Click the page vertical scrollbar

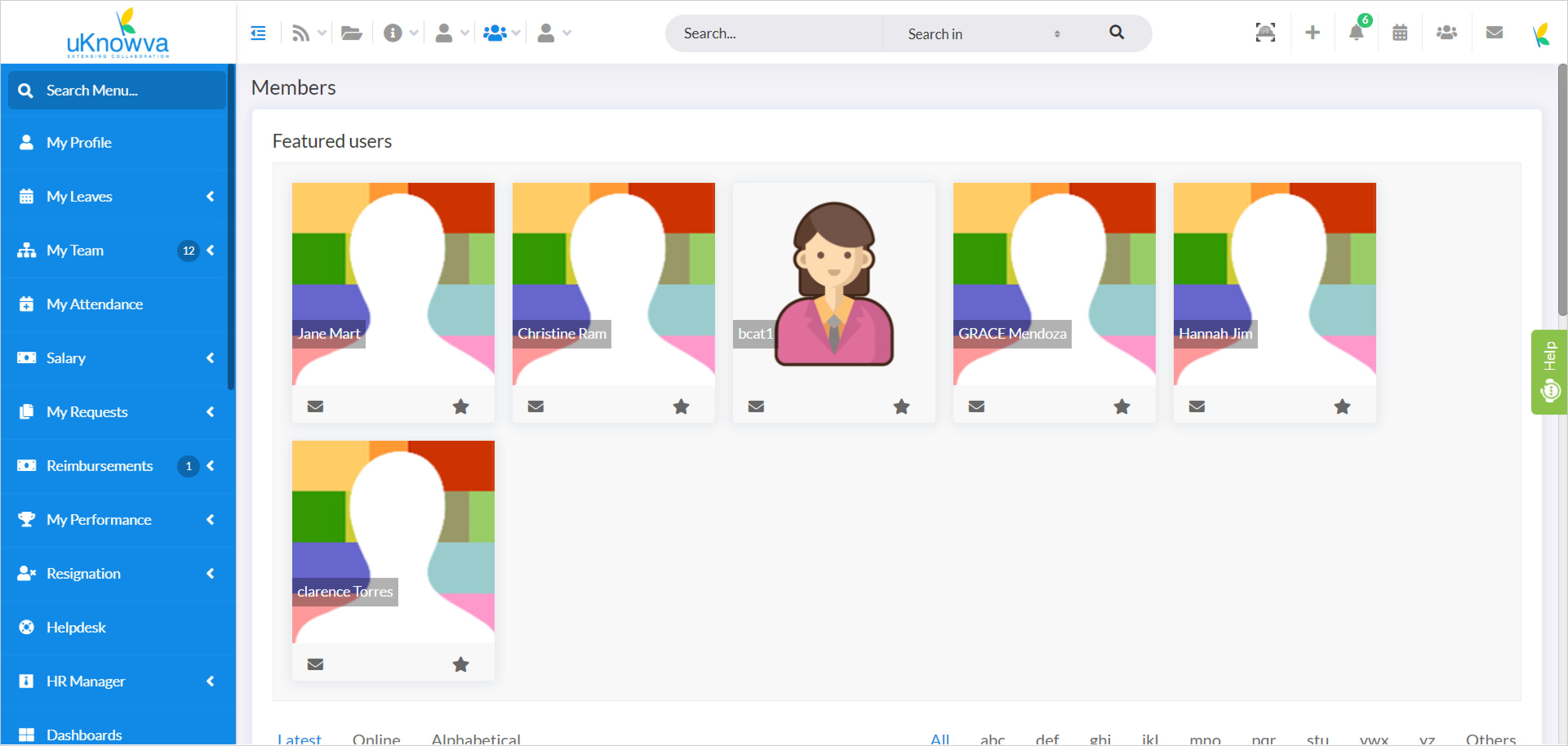click(1562, 189)
